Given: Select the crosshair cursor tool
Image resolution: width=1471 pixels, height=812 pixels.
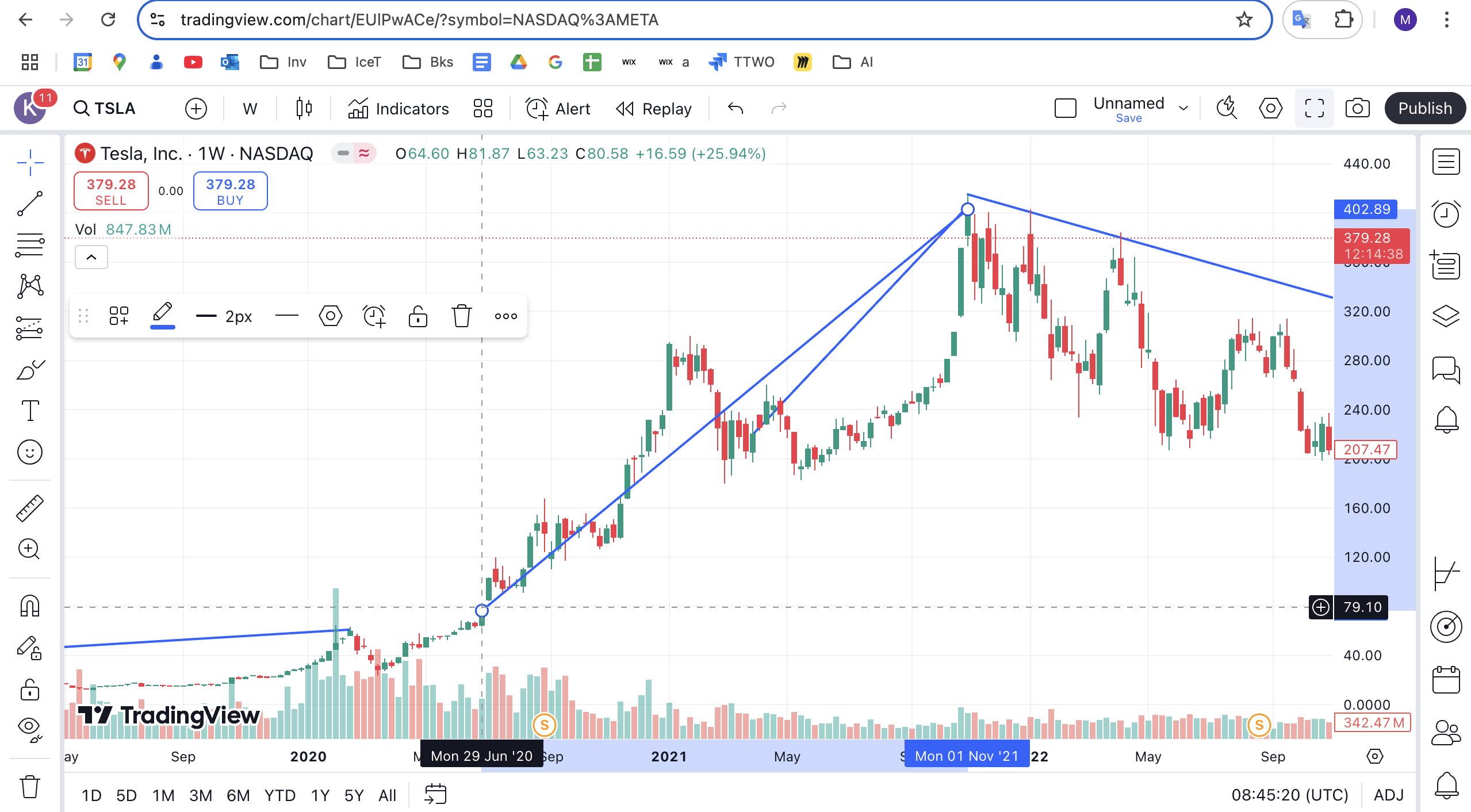Looking at the screenshot, I should [30, 163].
